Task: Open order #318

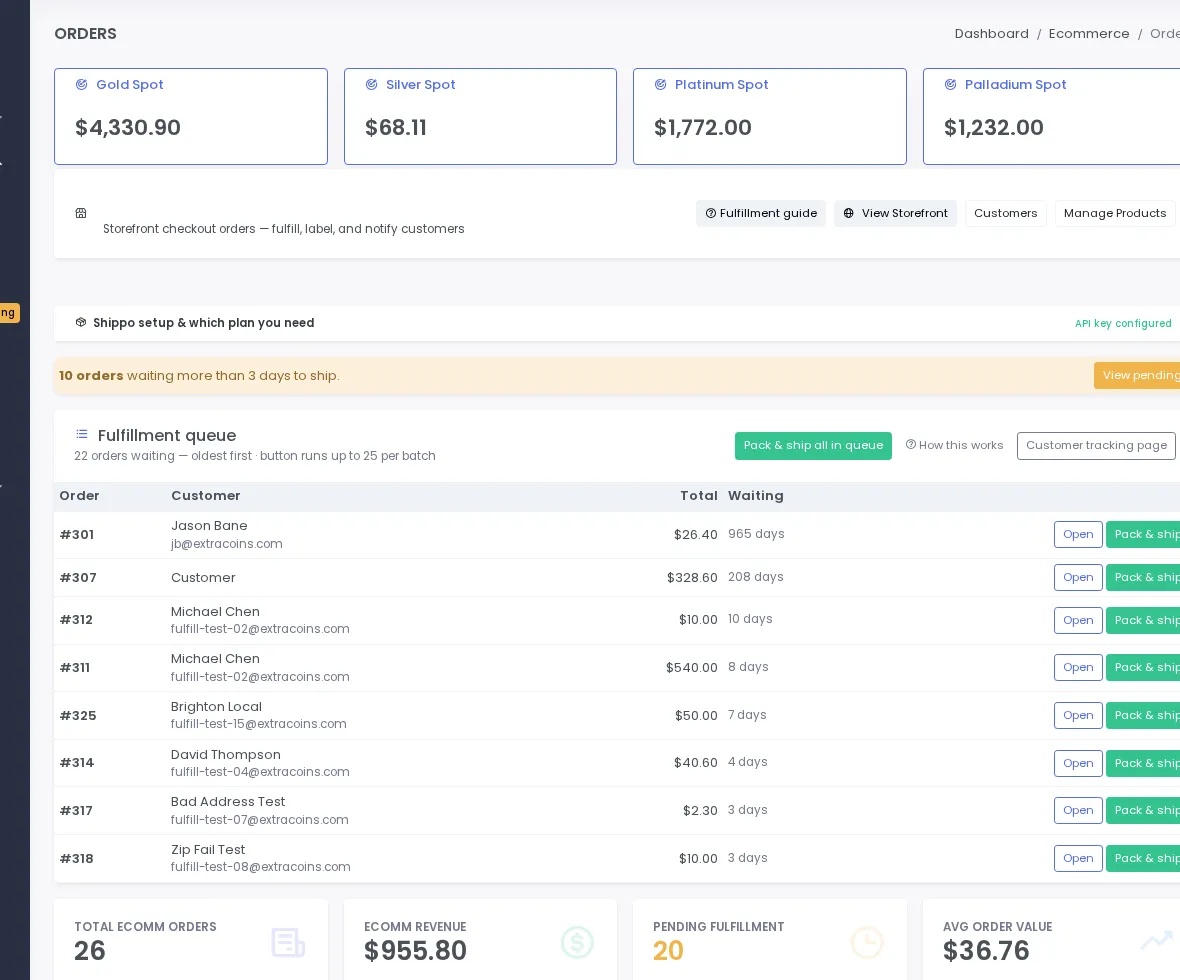Action: (x=1078, y=858)
